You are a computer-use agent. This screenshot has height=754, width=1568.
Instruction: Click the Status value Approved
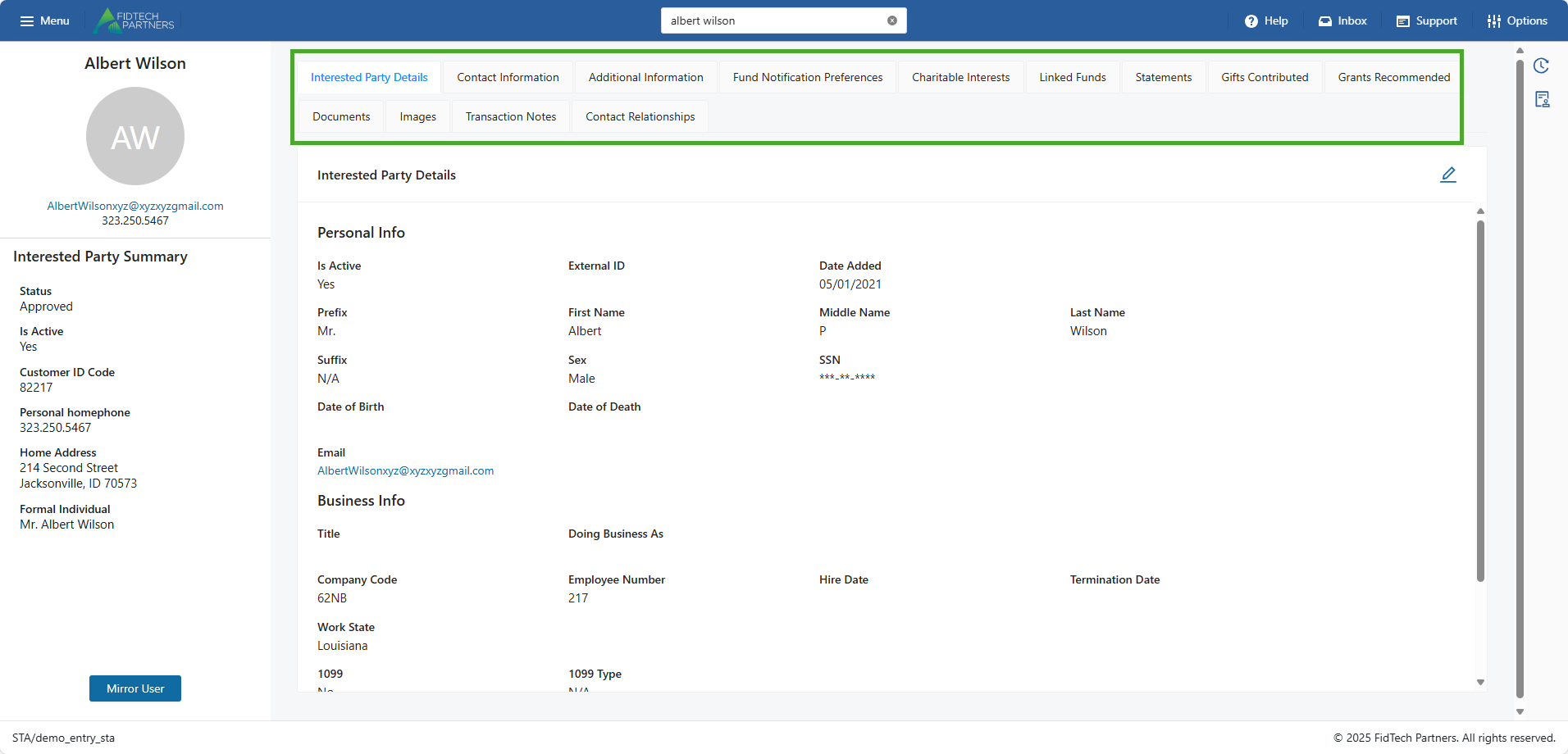coord(46,307)
